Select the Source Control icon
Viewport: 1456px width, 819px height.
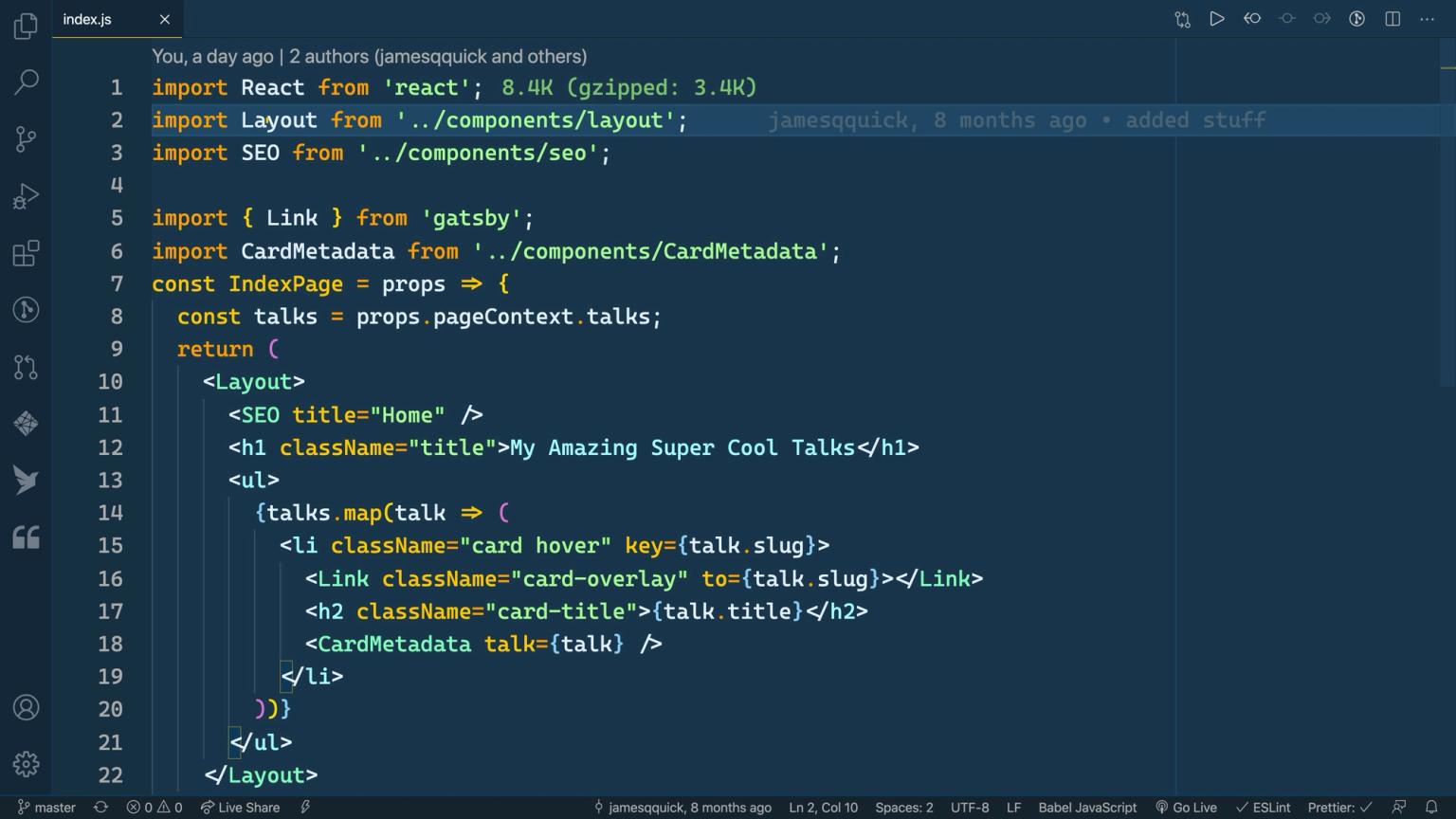[x=26, y=139]
